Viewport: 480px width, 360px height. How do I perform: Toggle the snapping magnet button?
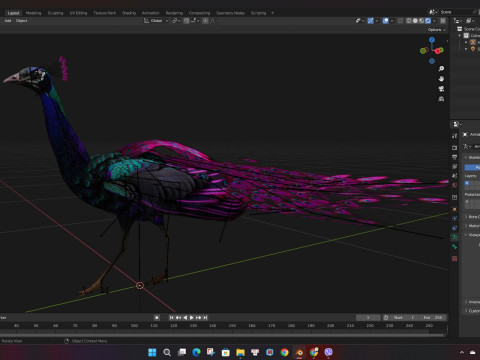[187, 21]
